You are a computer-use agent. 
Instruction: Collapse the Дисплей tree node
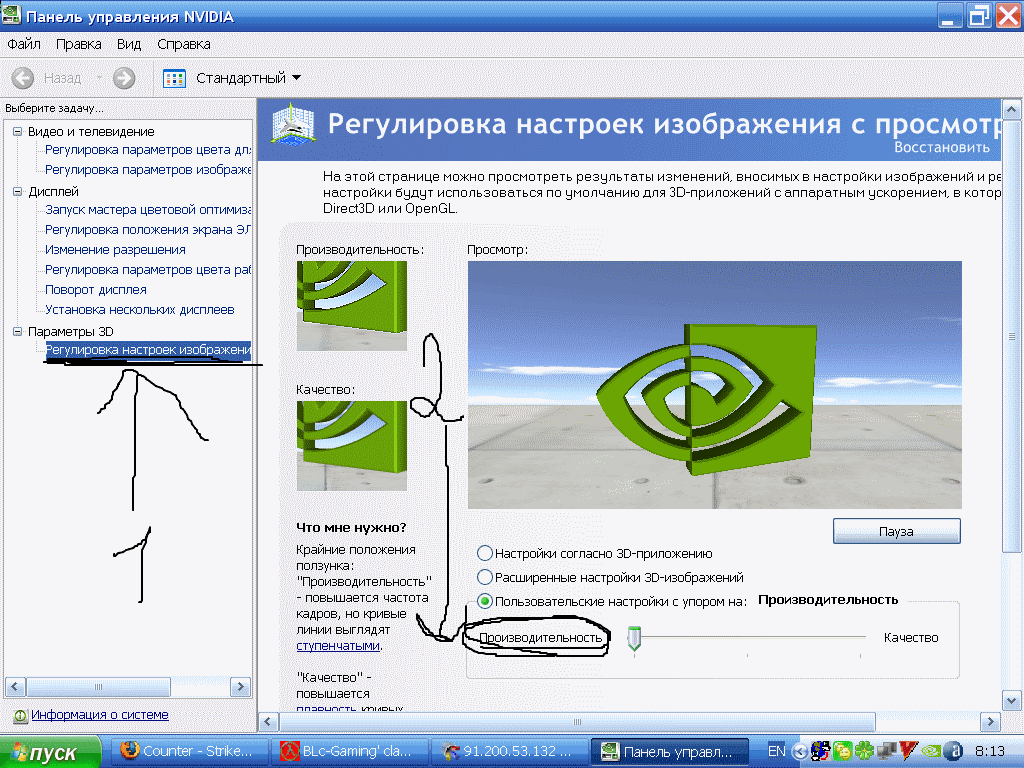(x=18, y=191)
